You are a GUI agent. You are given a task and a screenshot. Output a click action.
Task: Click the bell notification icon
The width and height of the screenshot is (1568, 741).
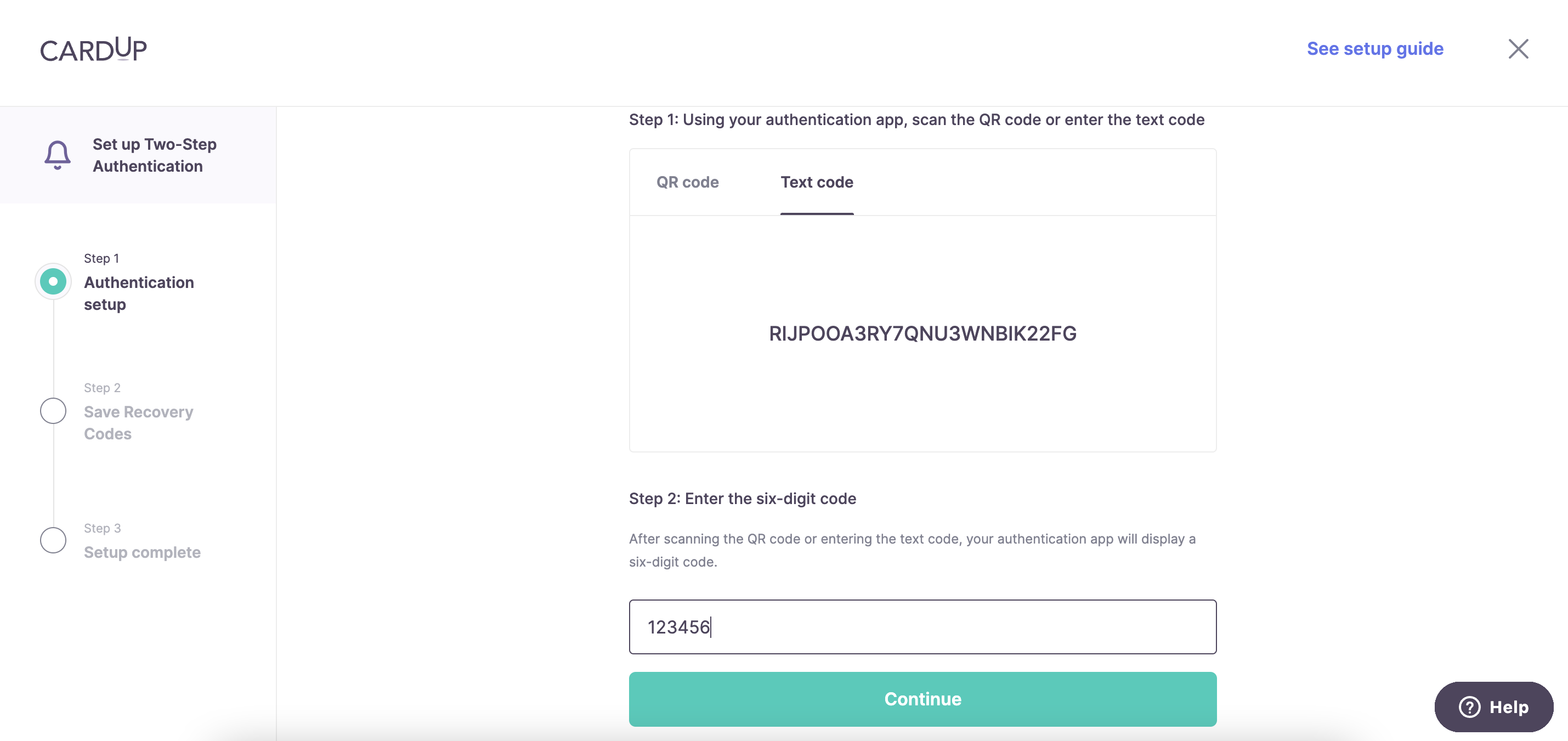tap(57, 155)
